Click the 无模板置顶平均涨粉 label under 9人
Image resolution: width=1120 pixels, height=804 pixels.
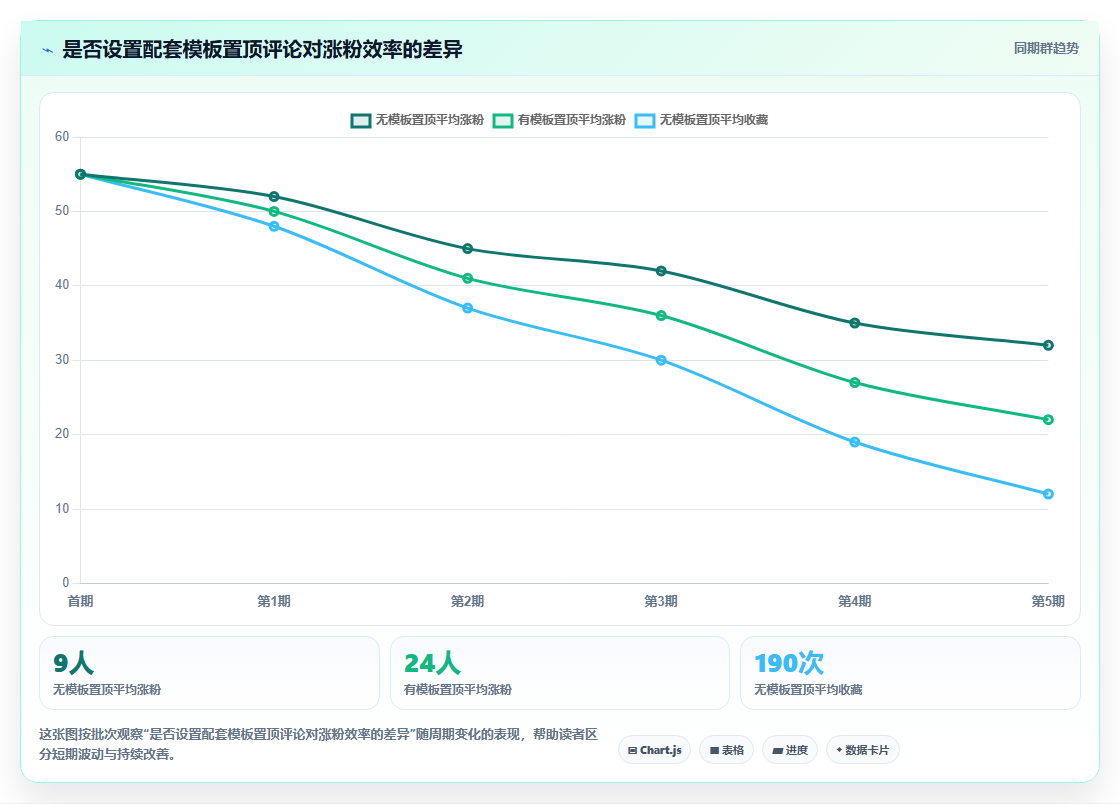107,690
